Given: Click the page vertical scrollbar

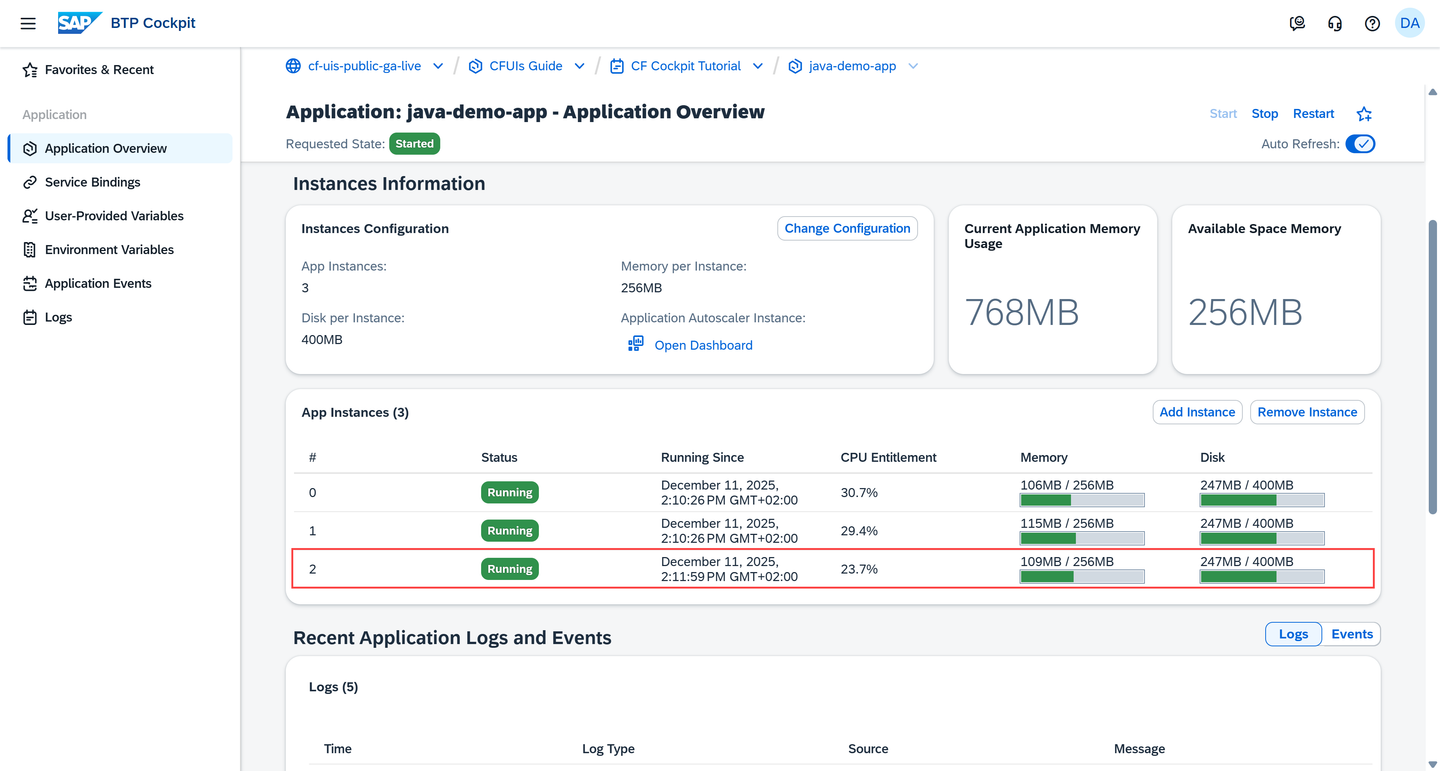Looking at the screenshot, I should tap(1432, 365).
